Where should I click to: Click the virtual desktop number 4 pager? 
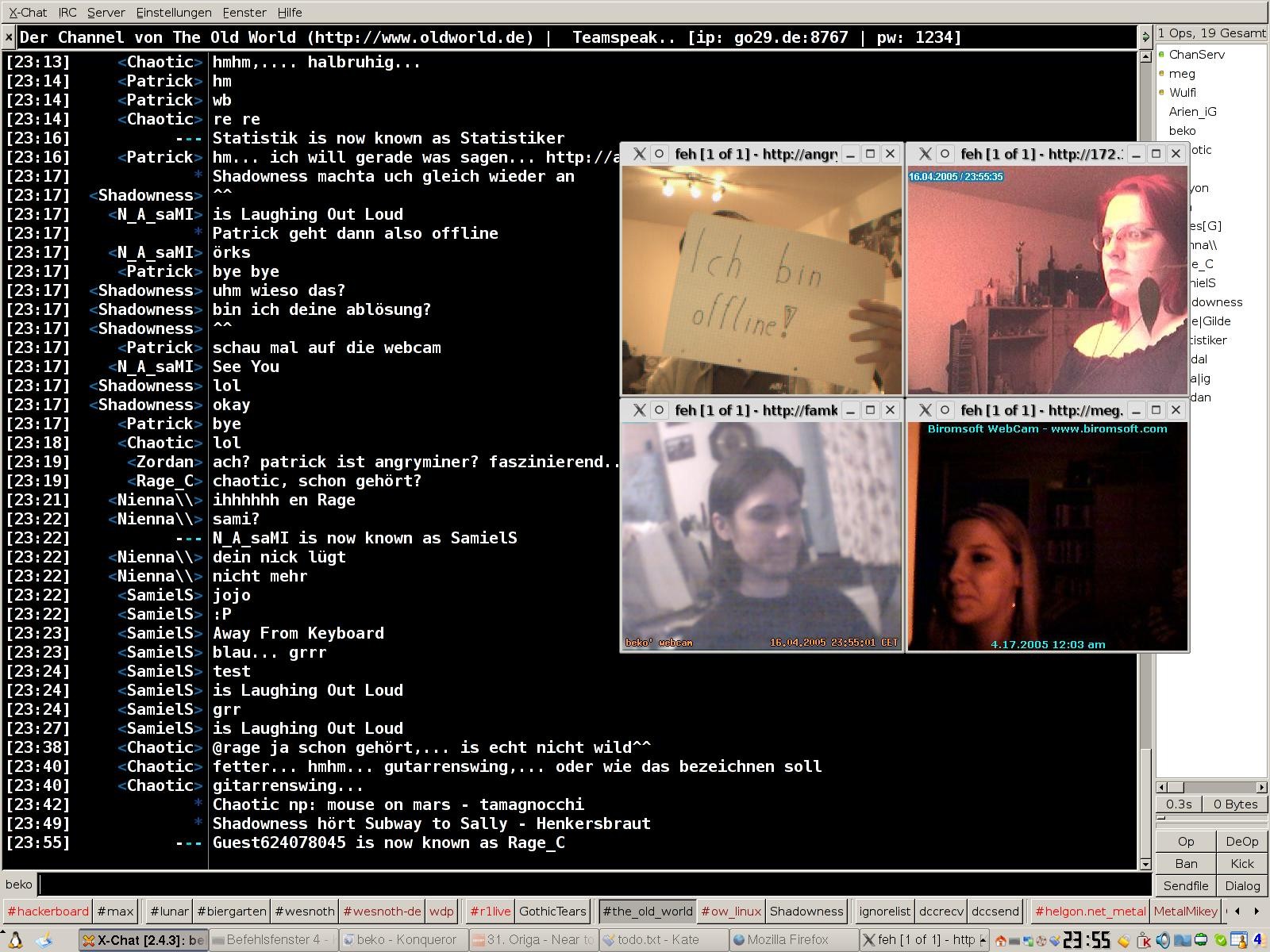1258,940
